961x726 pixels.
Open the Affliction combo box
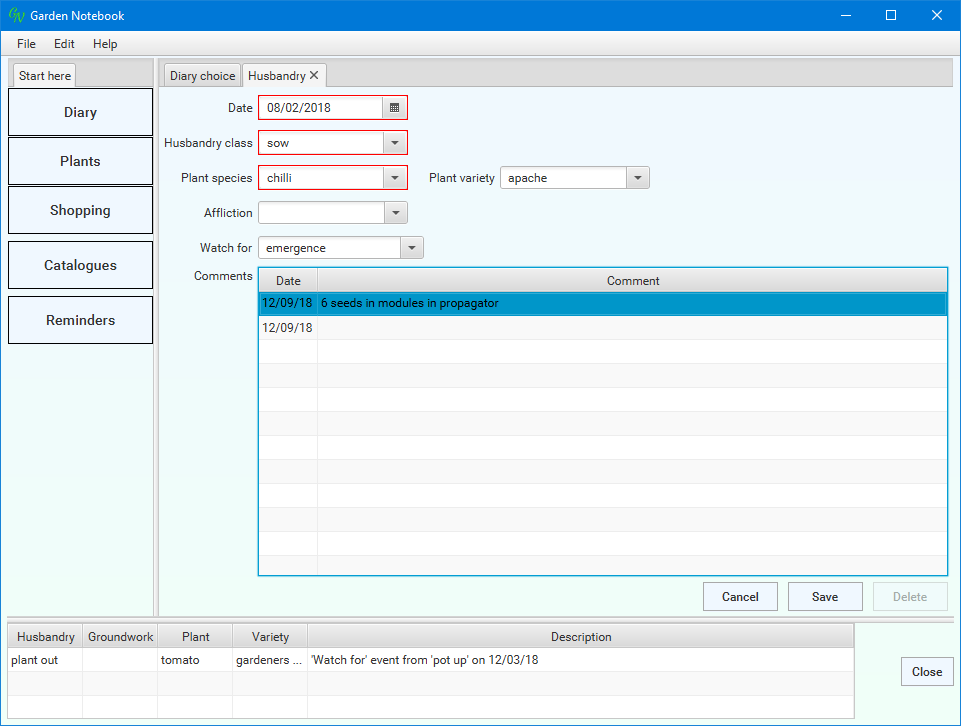(395, 213)
